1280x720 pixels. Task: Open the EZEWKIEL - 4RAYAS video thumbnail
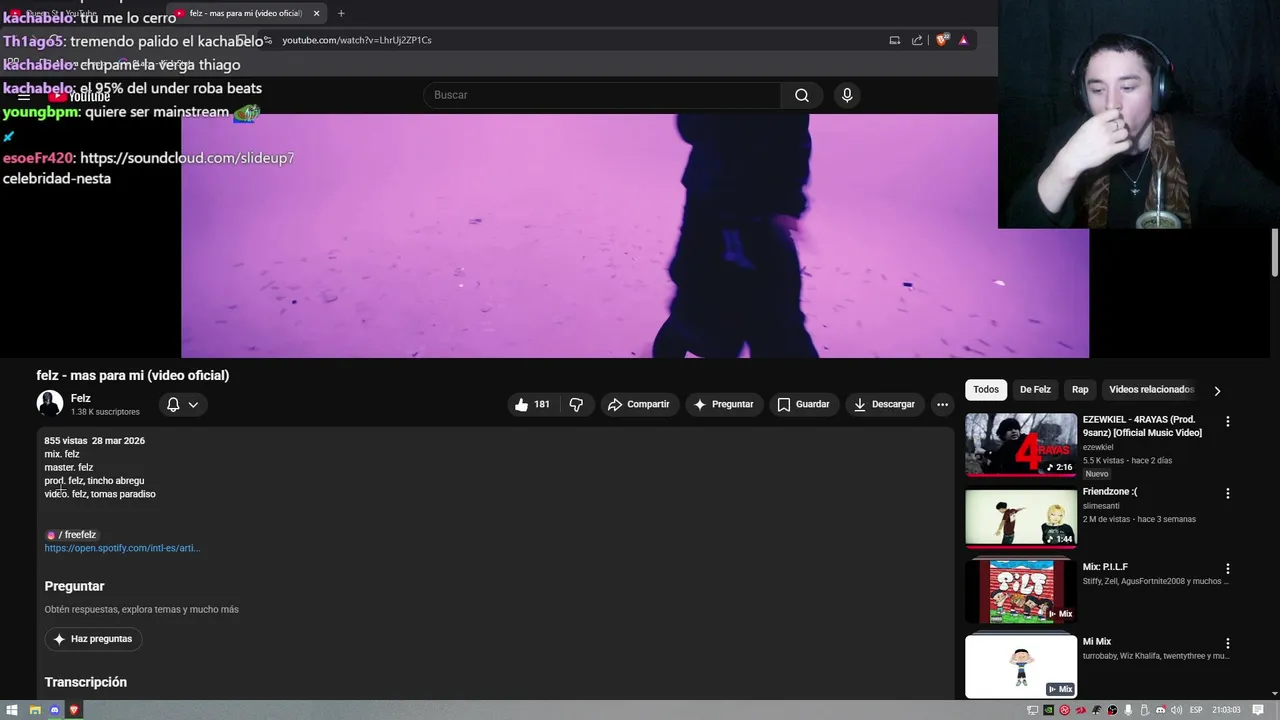[1021, 445]
